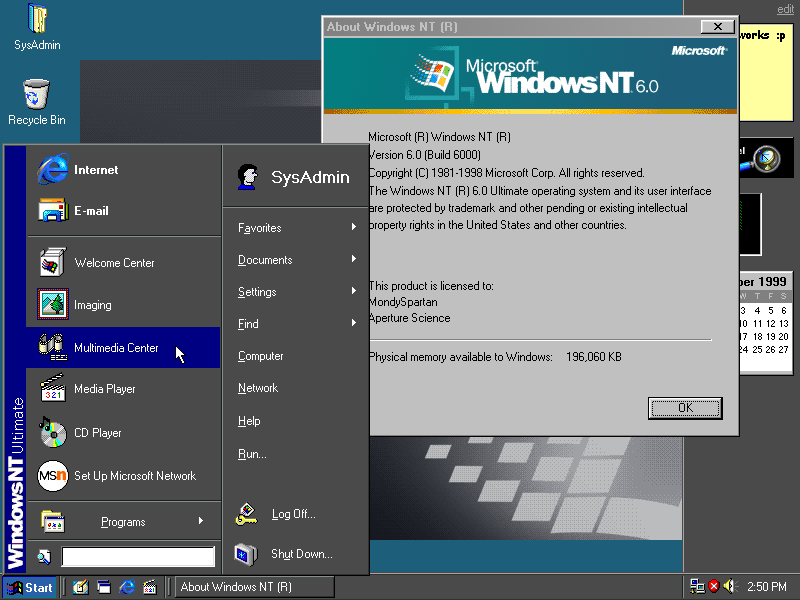Open the Multimedia Center icon
Viewport: 800px width, 600px height.
[53, 347]
